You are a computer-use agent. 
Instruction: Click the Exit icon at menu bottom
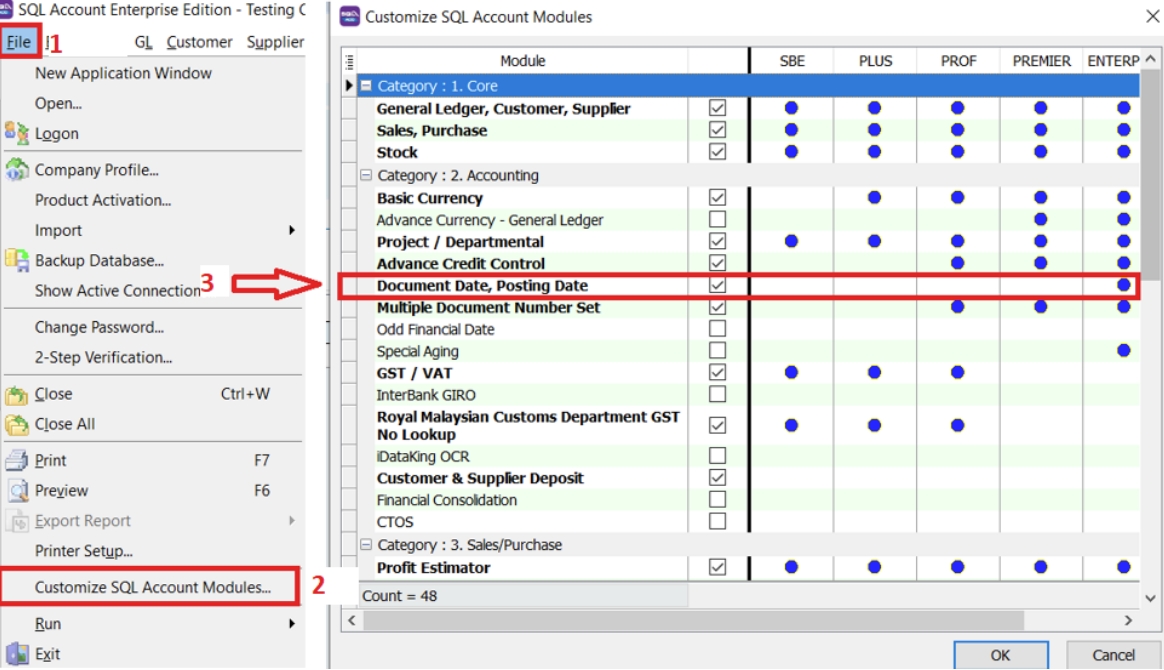(x=16, y=654)
